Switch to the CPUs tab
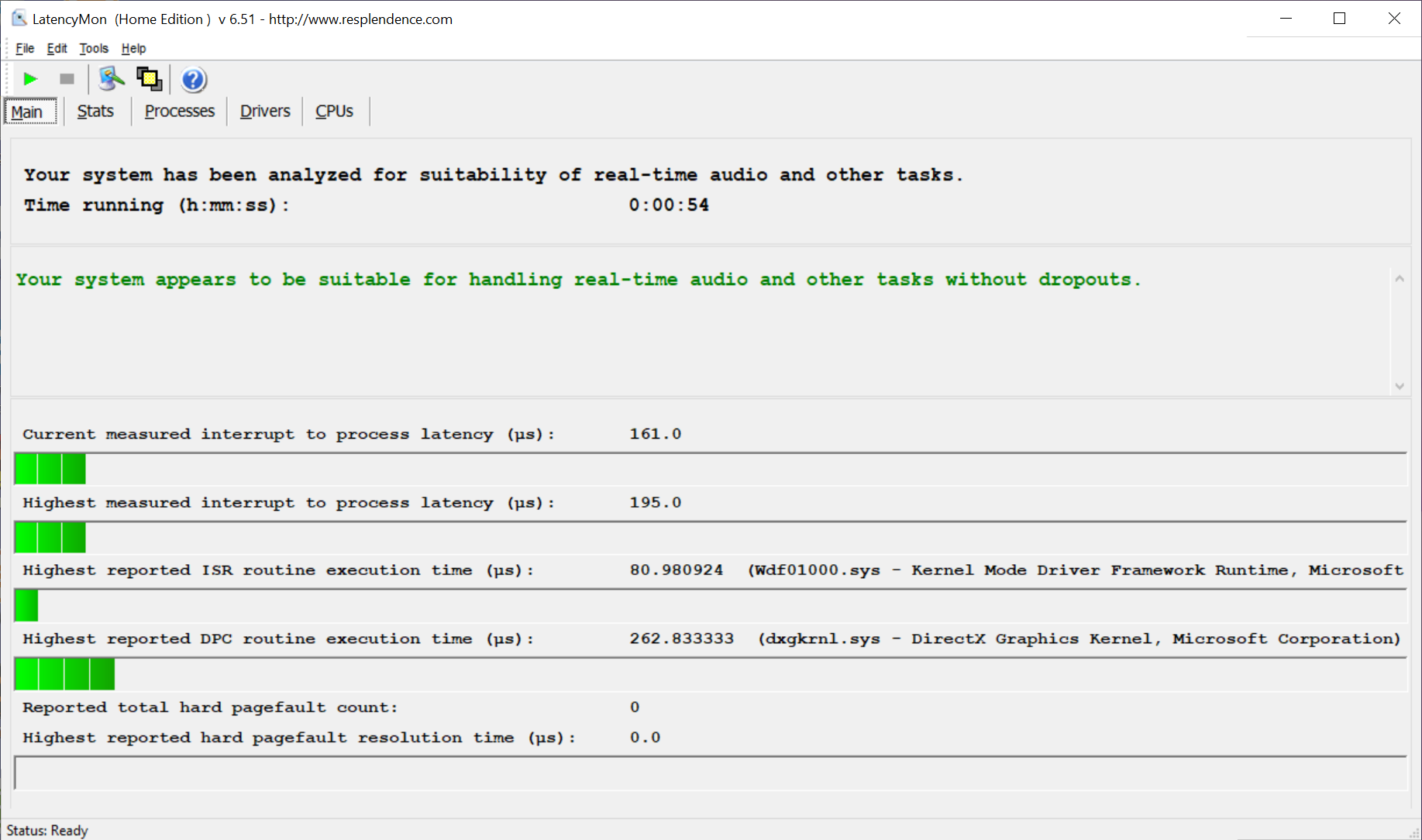The width and height of the screenshot is (1422, 840). coord(334,112)
